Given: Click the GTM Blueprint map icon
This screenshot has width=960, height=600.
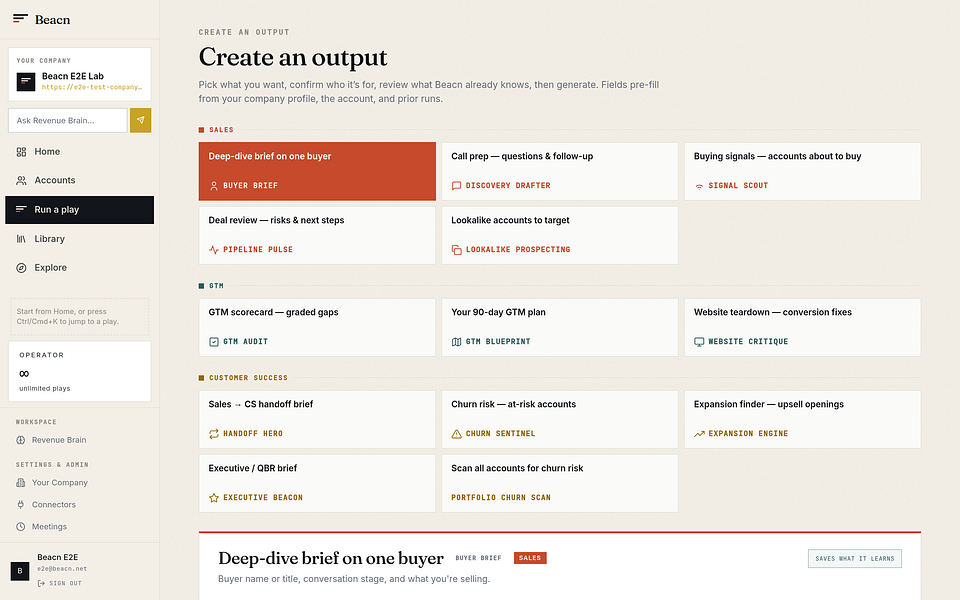Looking at the screenshot, I should (456, 342).
